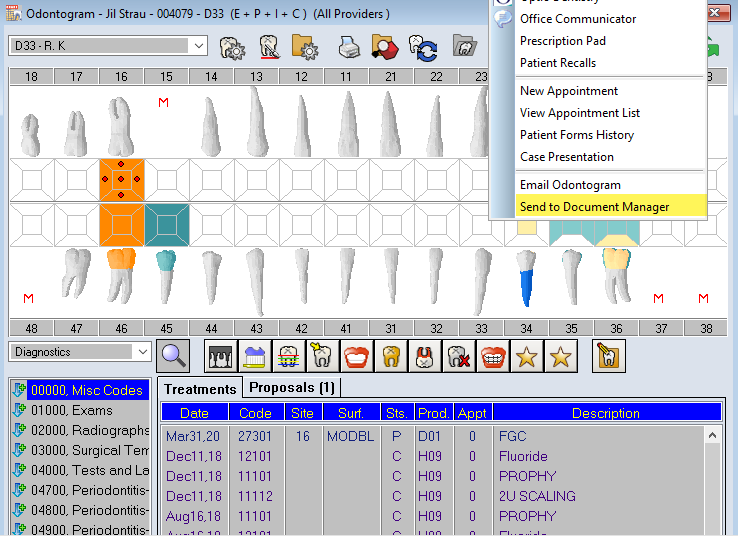
Task: Click the magnifying glass search button
Action: (174, 354)
